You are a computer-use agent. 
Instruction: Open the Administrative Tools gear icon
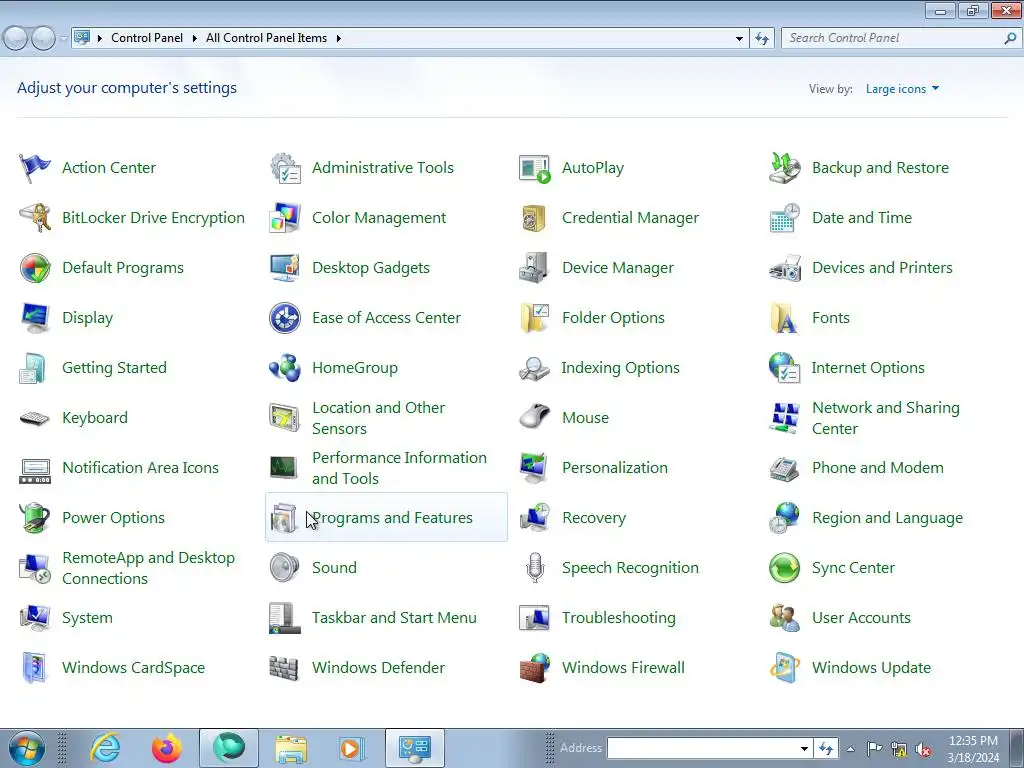[285, 168]
